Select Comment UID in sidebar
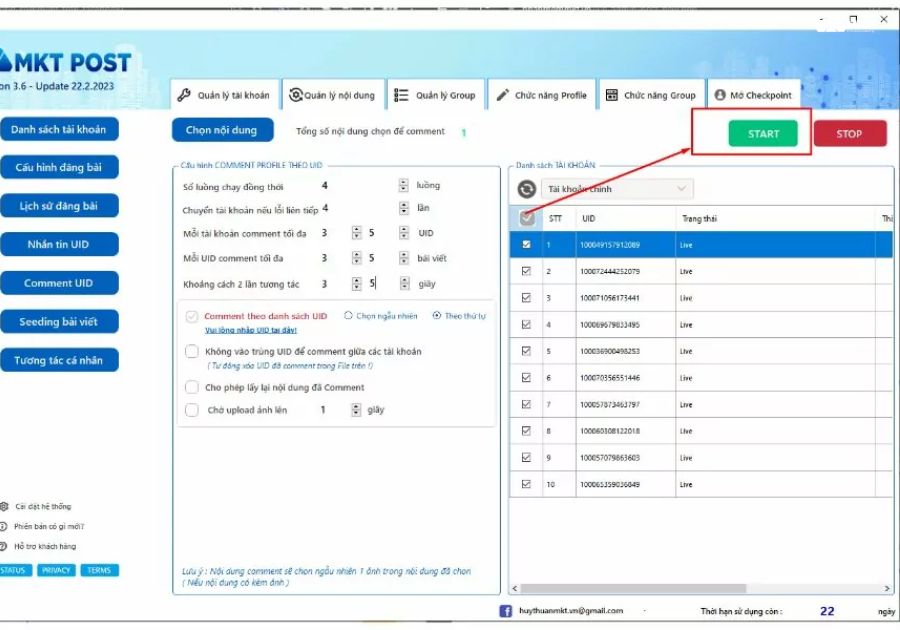Viewport: 900px width, 630px height. 59,283
